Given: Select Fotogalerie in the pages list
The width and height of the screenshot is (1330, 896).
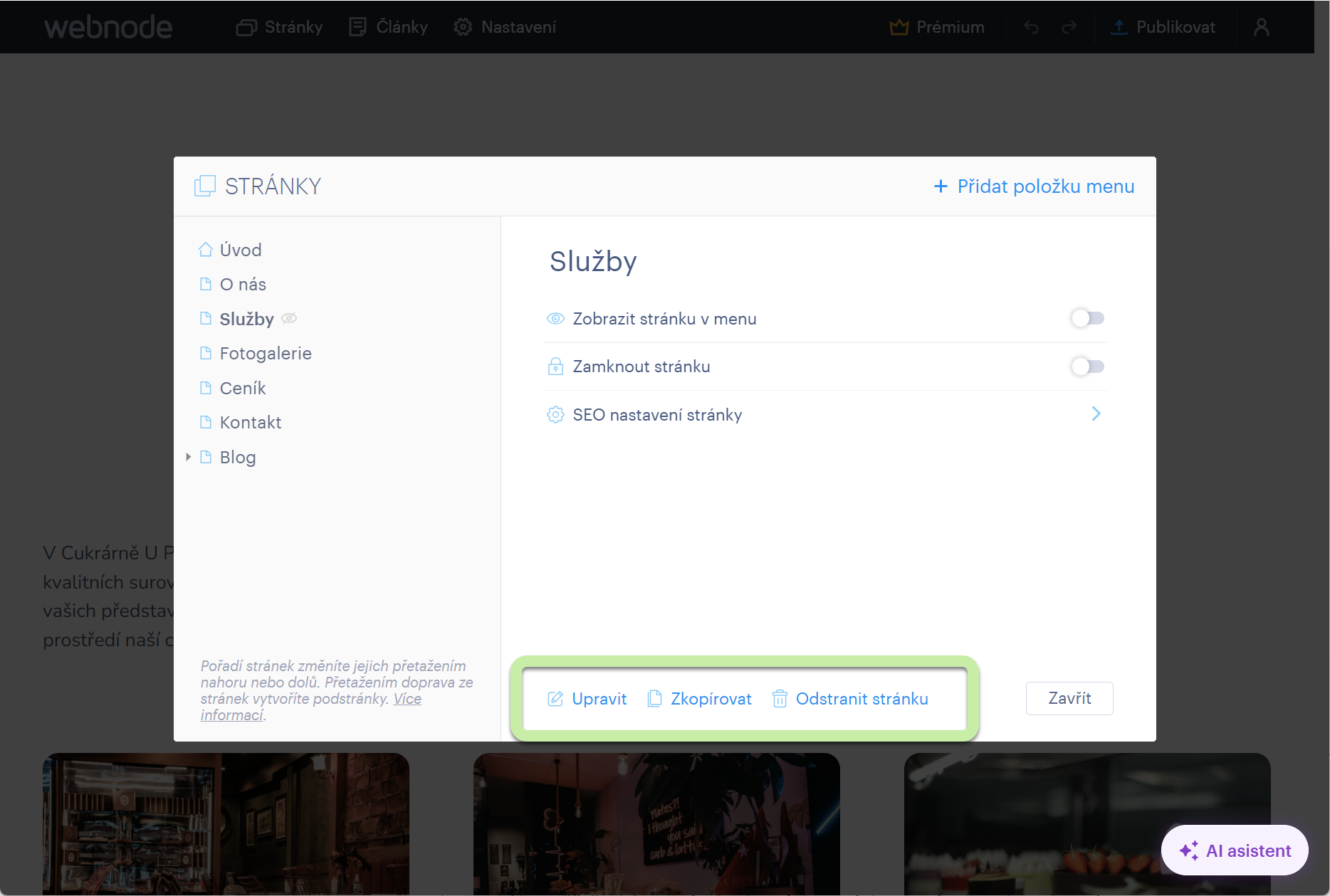Looking at the screenshot, I should 266,354.
